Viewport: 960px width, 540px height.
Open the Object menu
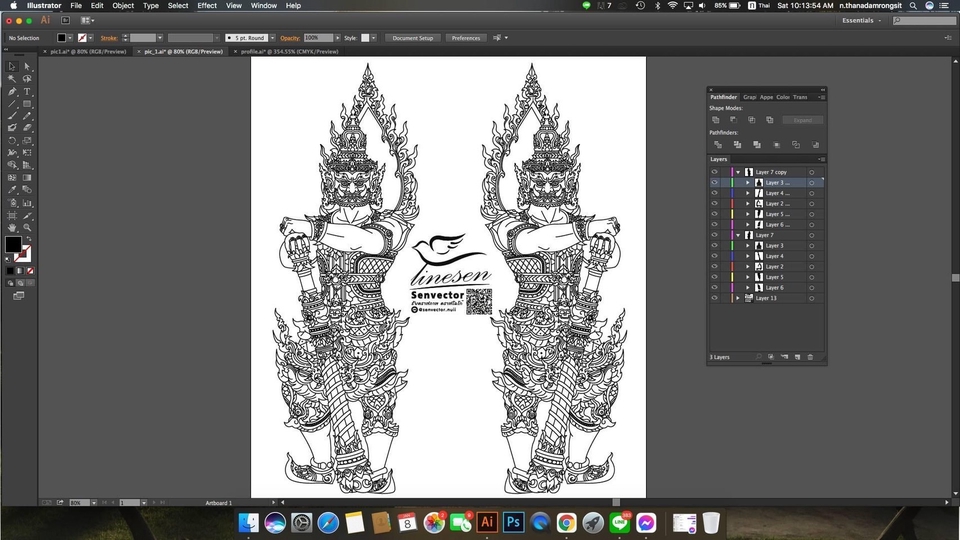123,6
